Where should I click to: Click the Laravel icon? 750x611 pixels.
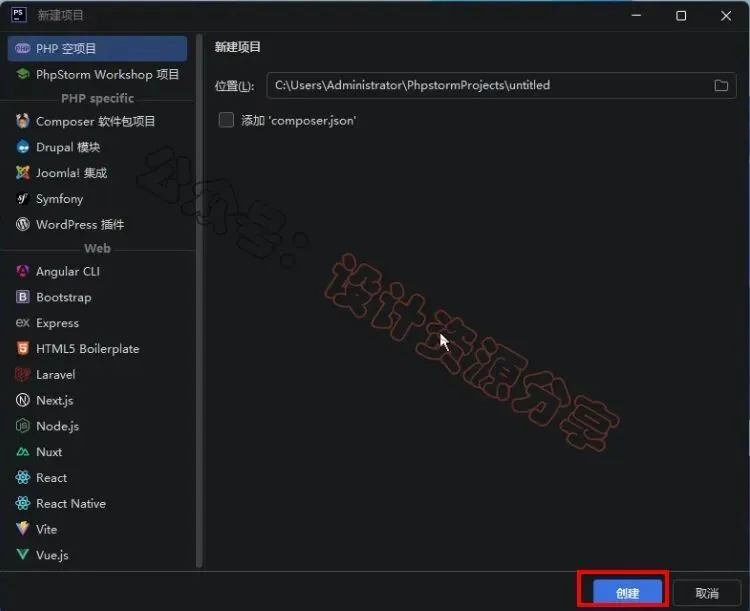click(22, 375)
